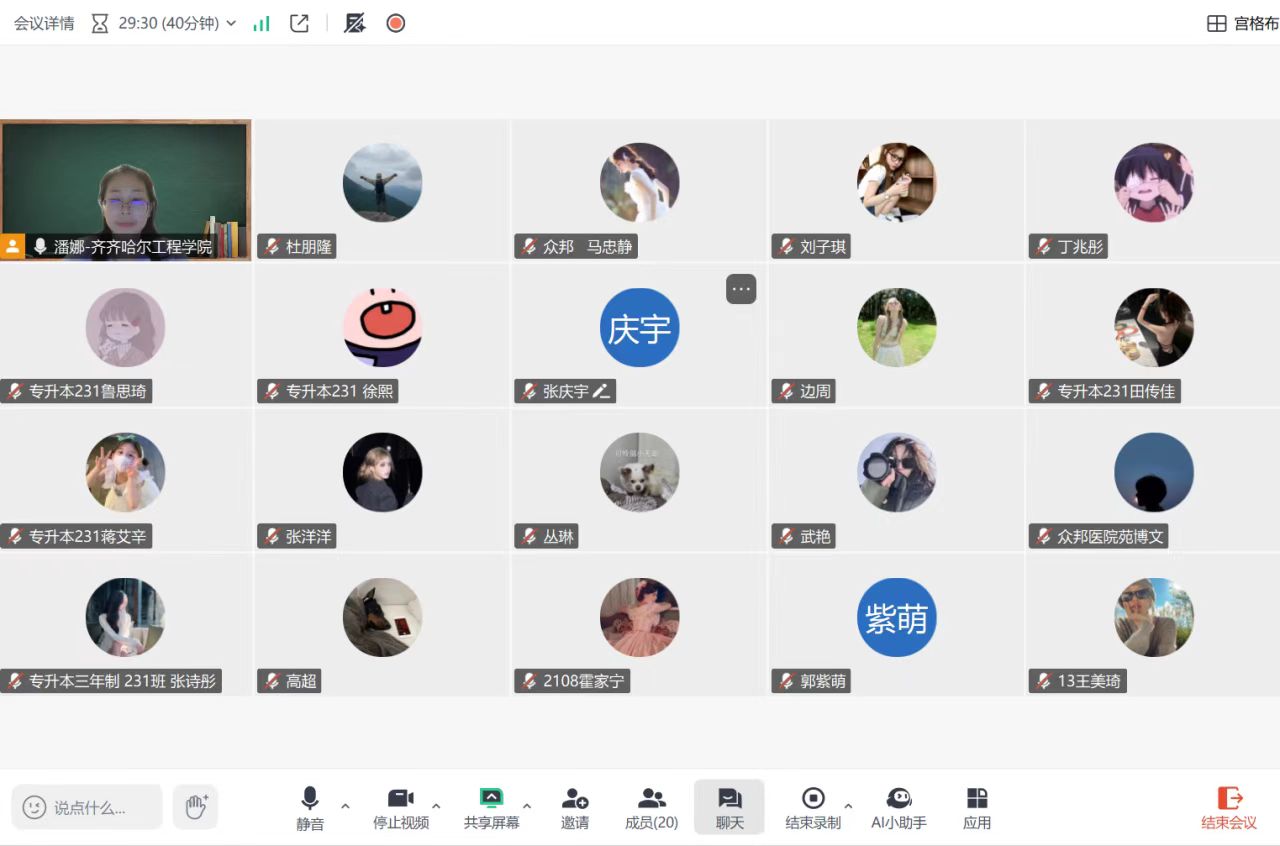Expand video options arrow beside 停止视频
The height and width of the screenshot is (846, 1280).
[436, 806]
